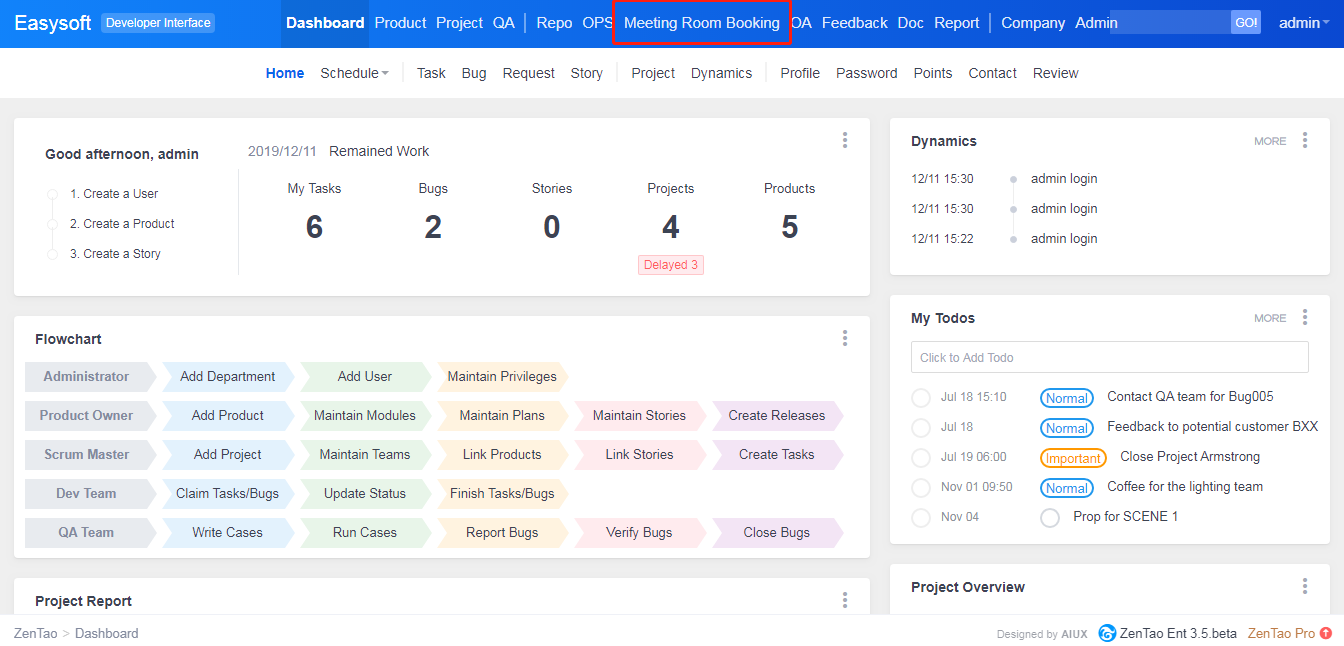Click the ZenTao Ent logo icon
1344x646 pixels.
(1107, 633)
